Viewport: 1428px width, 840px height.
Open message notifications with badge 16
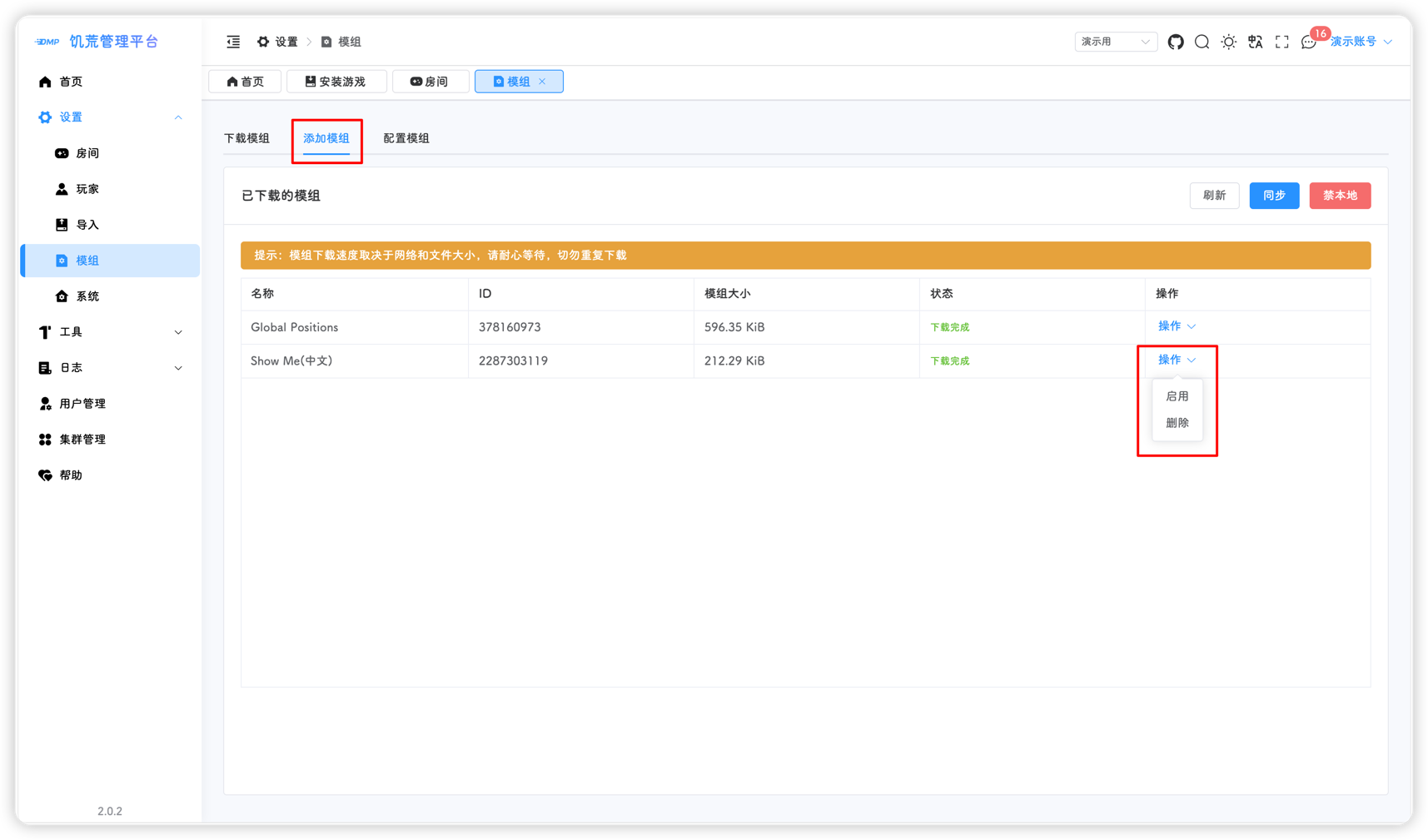click(x=1309, y=42)
